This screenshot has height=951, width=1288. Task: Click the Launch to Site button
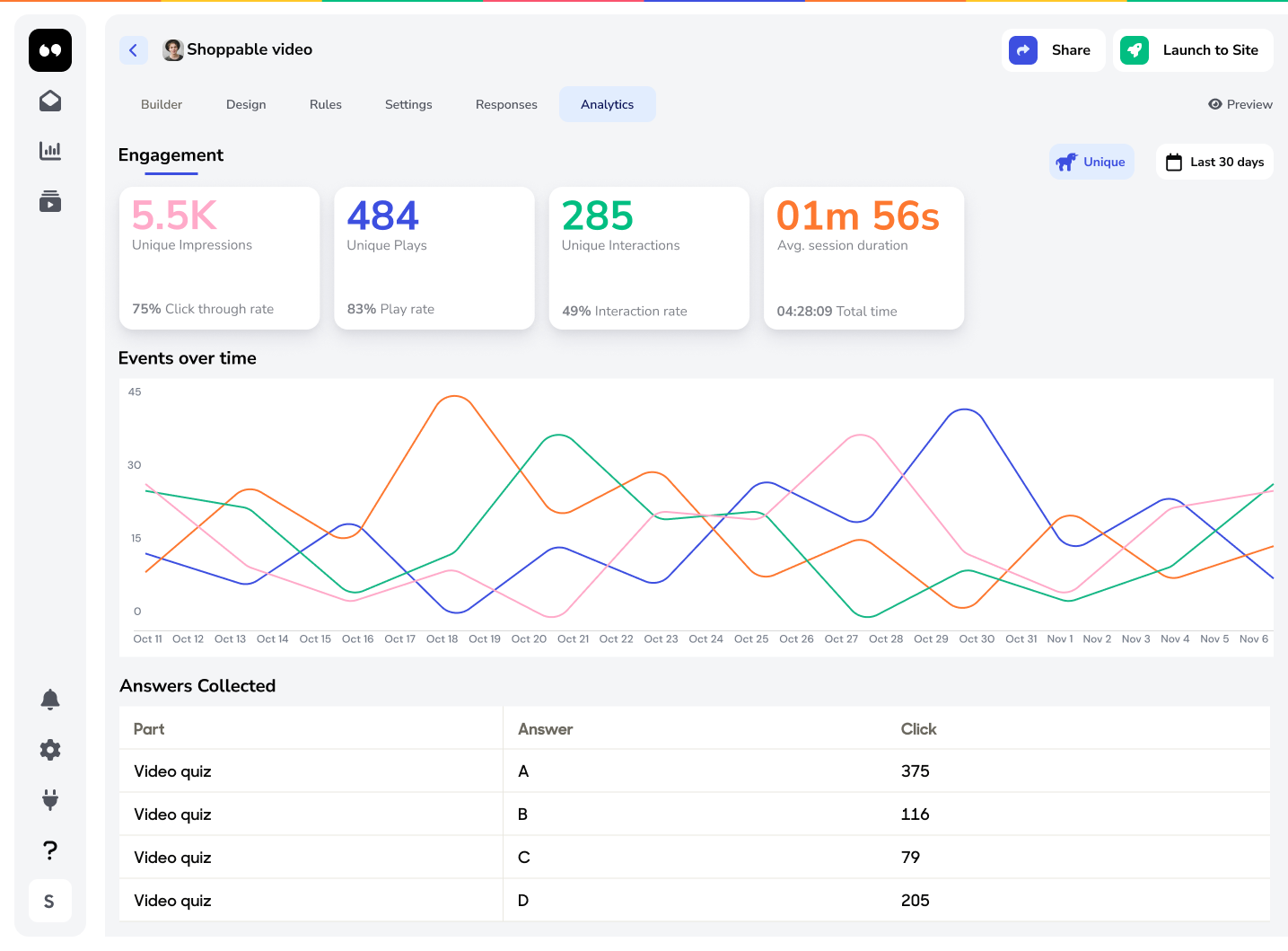click(1193, 50)
